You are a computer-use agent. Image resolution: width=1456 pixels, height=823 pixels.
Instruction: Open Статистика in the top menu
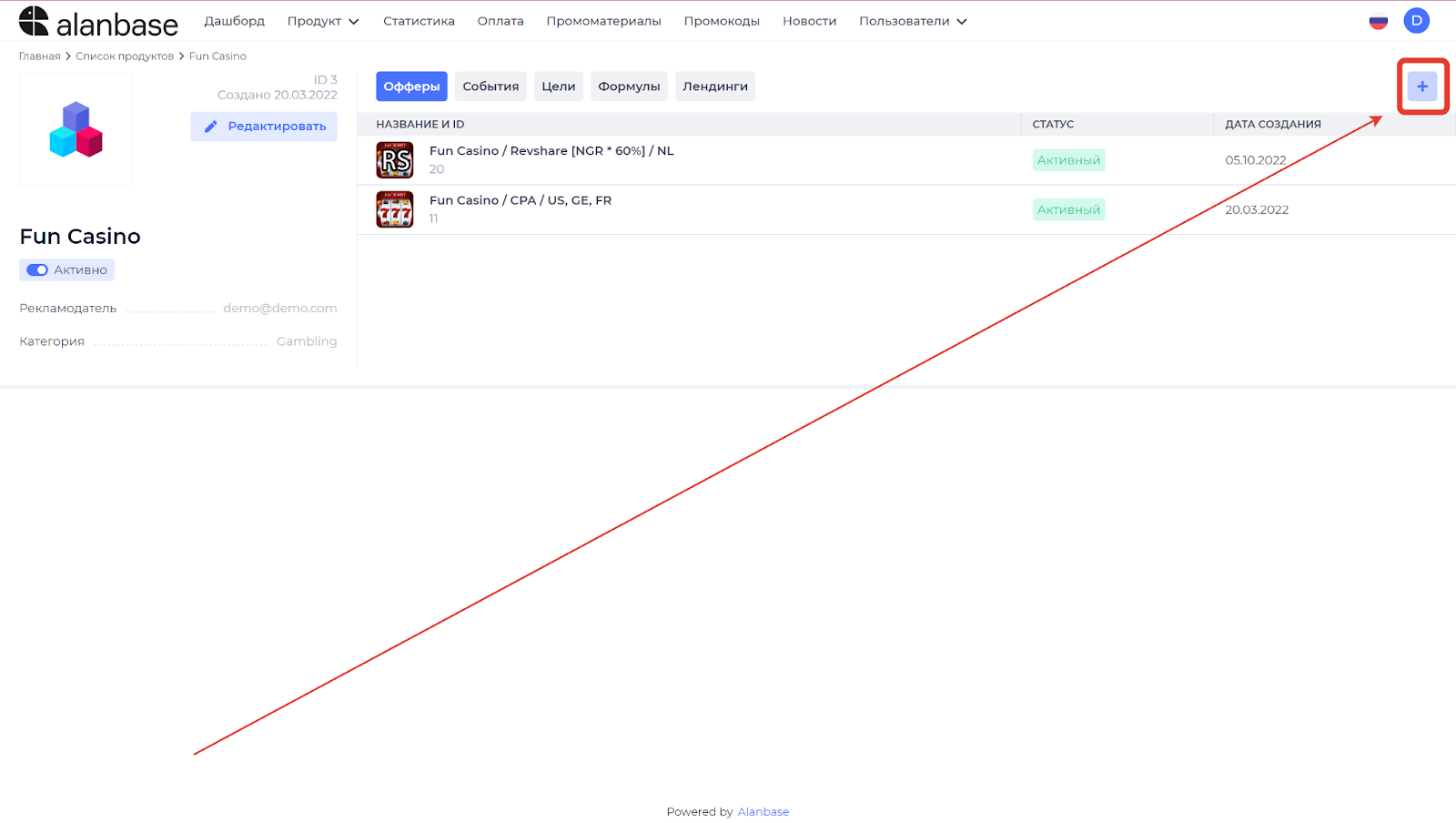tap(419, 21)
